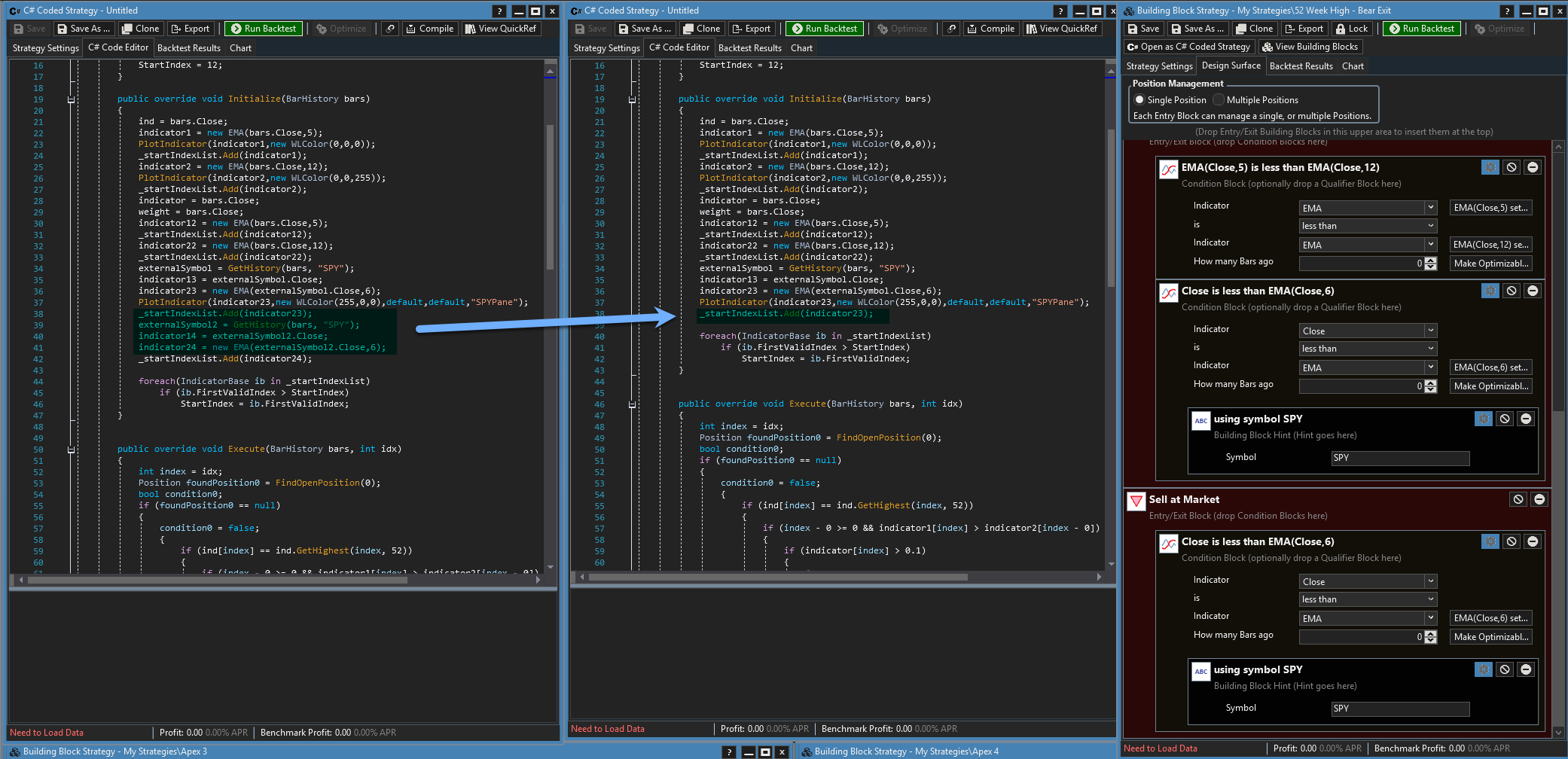Click disable icon on Sell at Market block
Viewport: 1568px width, 759px height.
point(1518,499)
